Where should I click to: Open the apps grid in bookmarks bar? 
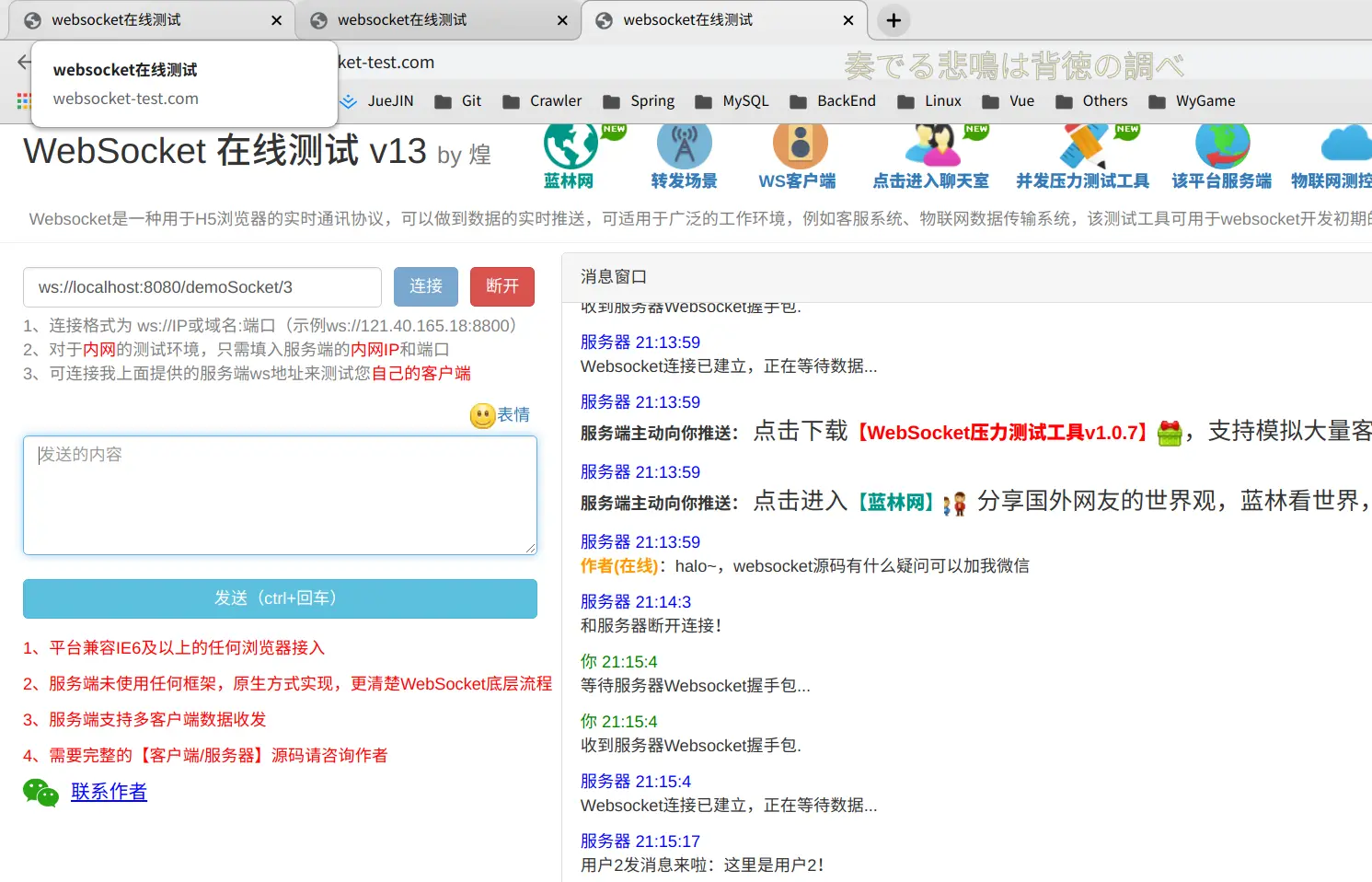pyautogui.click(x=24, y=100)
